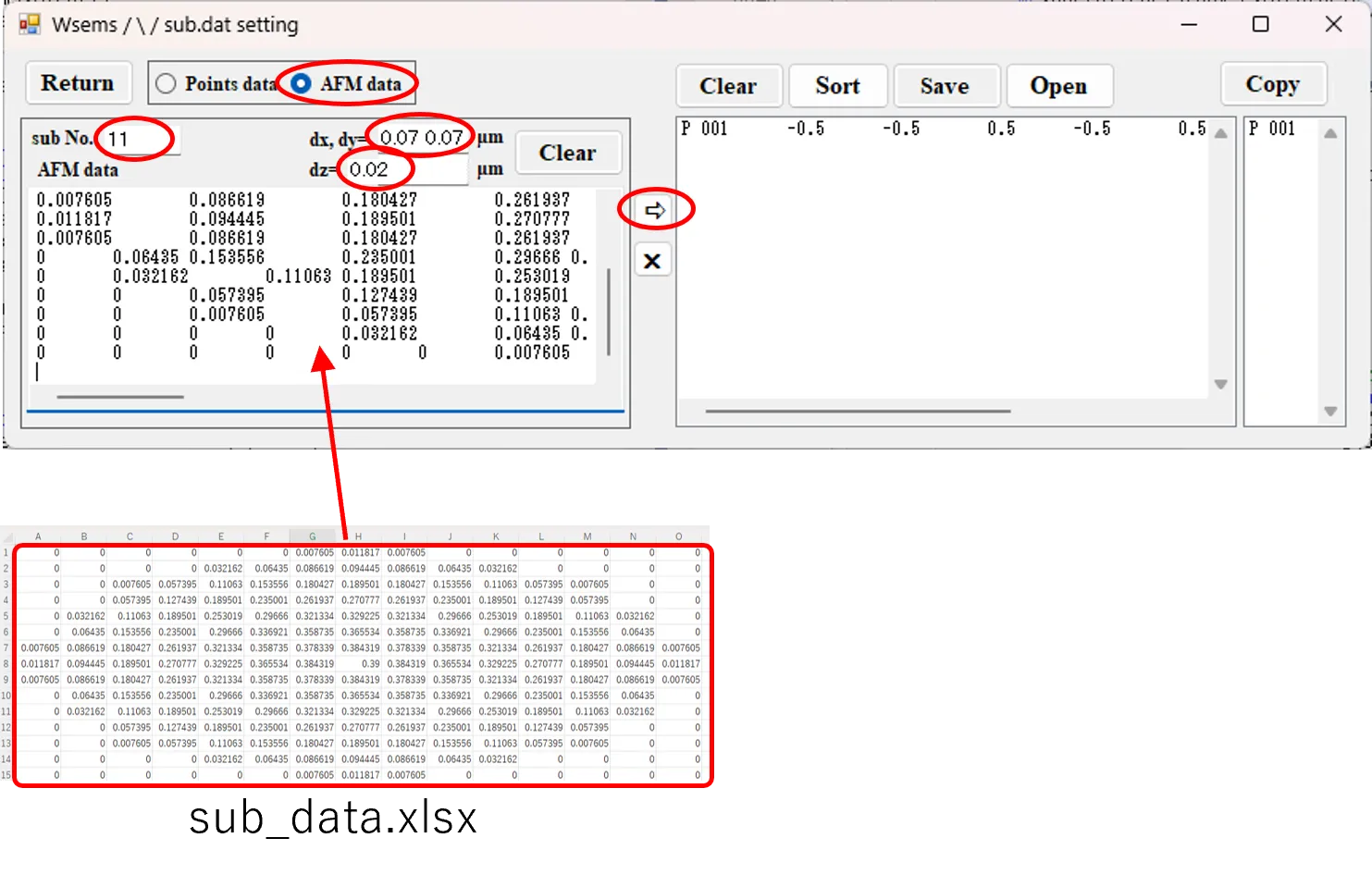Image resolution: width=1372 pixels, height=875 pixels.
Task: Select P 001 in the rightmost list
Action: (x=1272, y=129)
